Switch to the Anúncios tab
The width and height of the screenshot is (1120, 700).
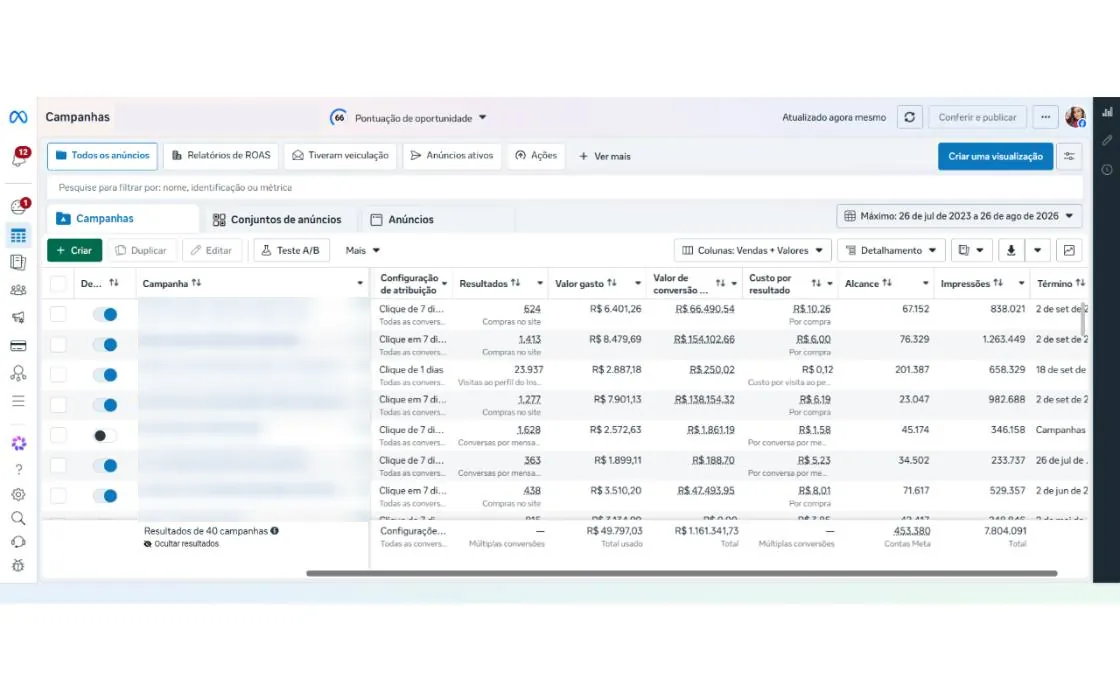(x=402, y=219)
